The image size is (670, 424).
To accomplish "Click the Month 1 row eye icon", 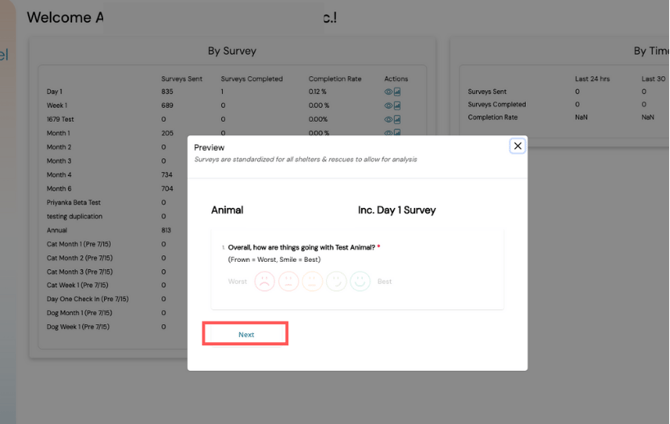I will (389, 133).
